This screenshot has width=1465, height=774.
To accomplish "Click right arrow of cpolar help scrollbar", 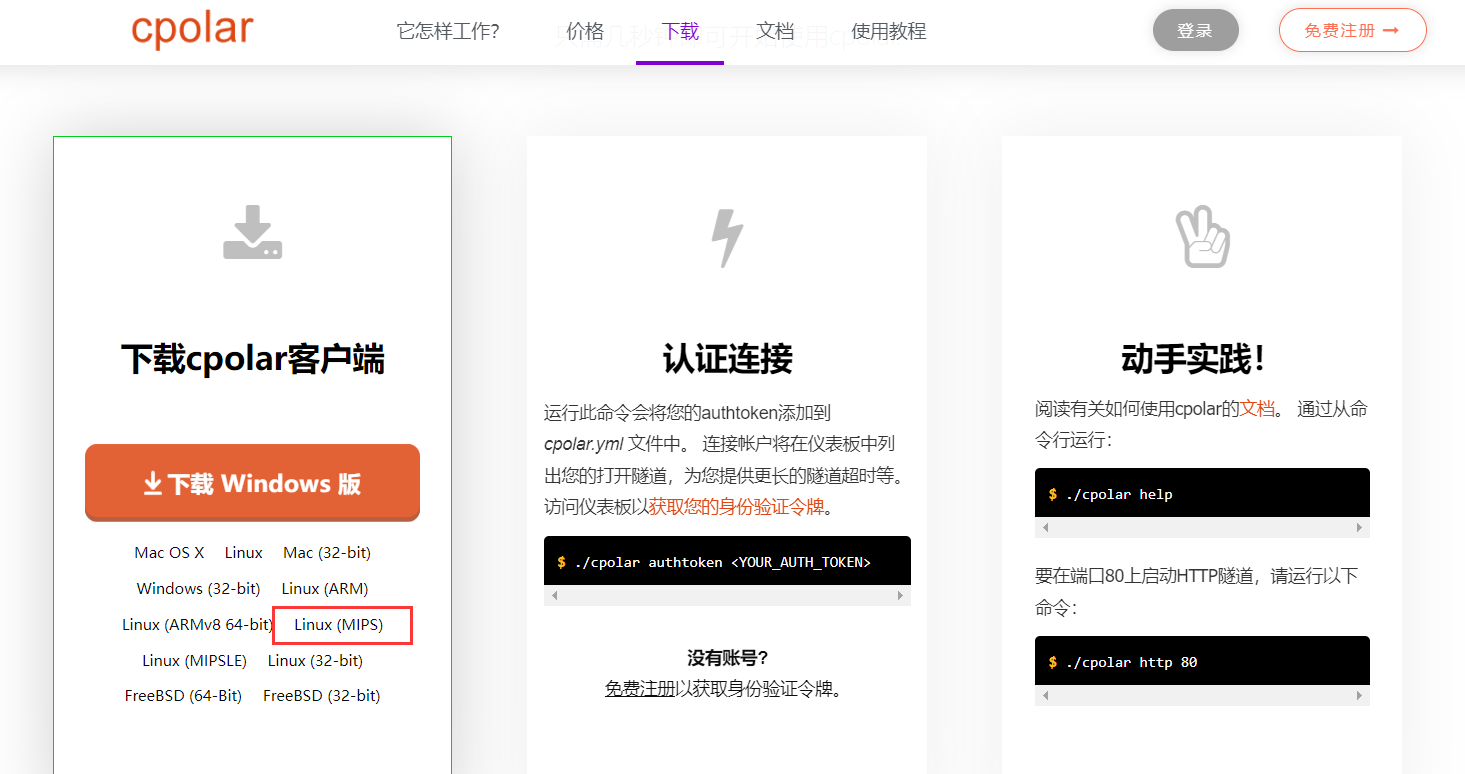I will 1359,528.
